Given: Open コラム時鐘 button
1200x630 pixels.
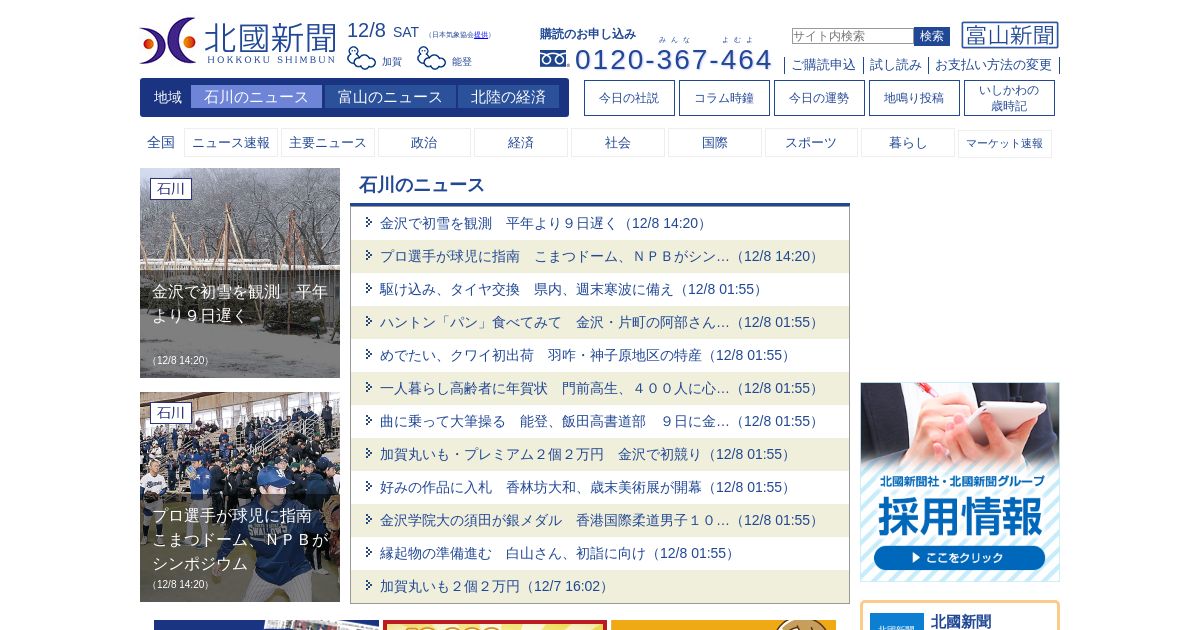Looking at the screenshot, I should (x=724, y=98).
